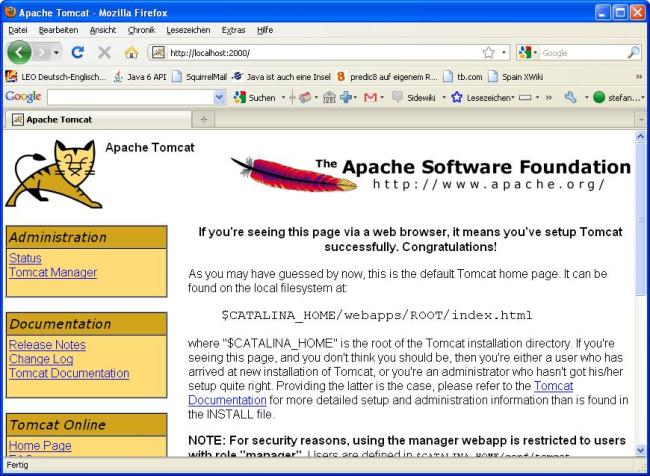Expand hidden Google Toolbar buttons chevron
Image resolution: width=650 pixels, height=476 pixels.
[x=549, y=97]
